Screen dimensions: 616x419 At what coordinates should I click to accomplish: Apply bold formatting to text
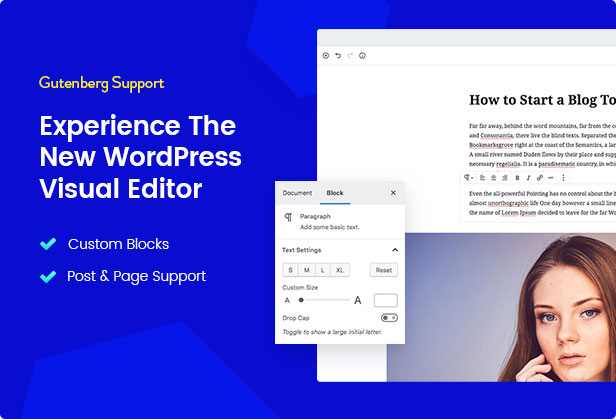point(517,177)
